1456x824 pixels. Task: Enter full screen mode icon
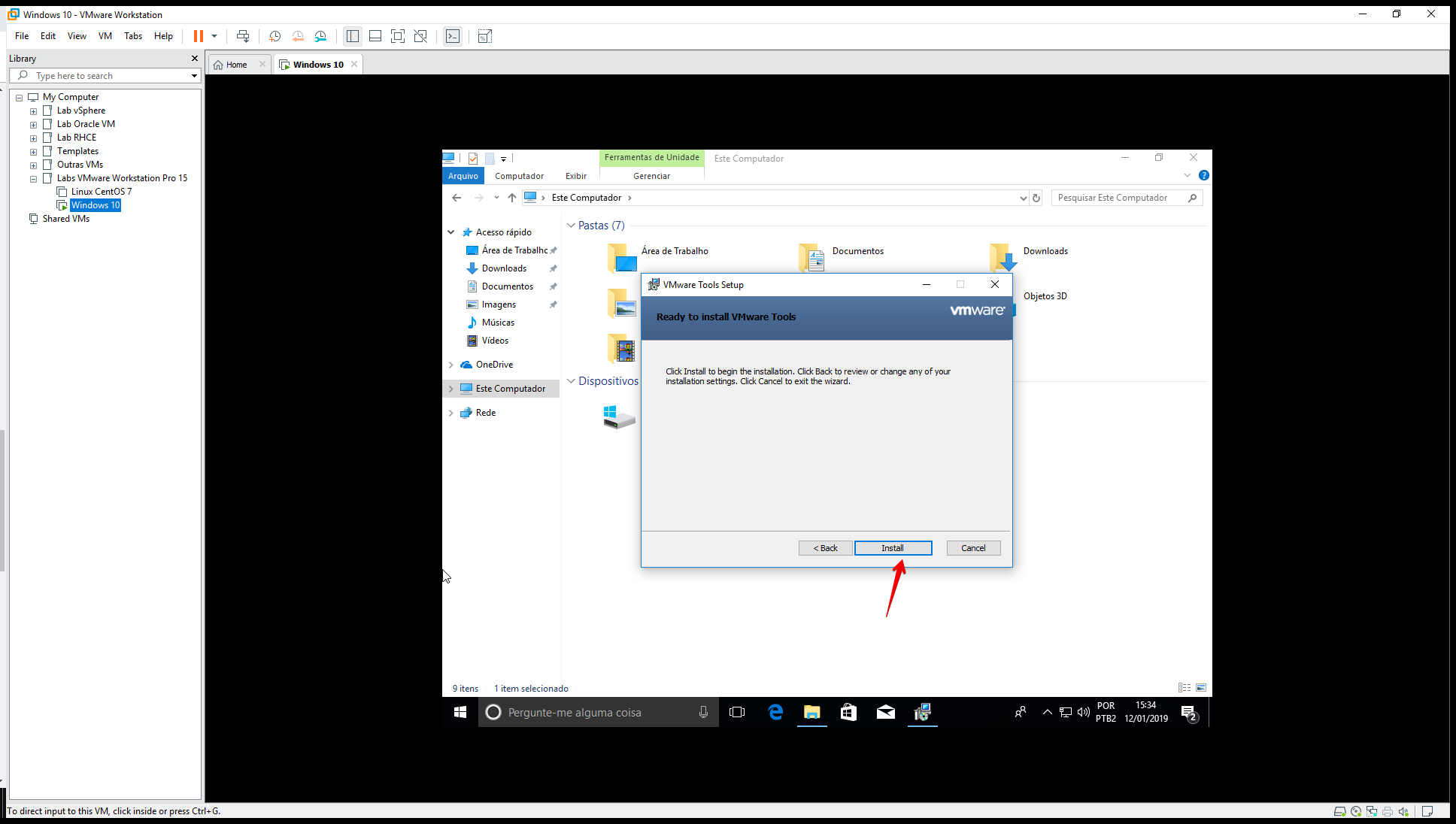[x=398, y=36]
